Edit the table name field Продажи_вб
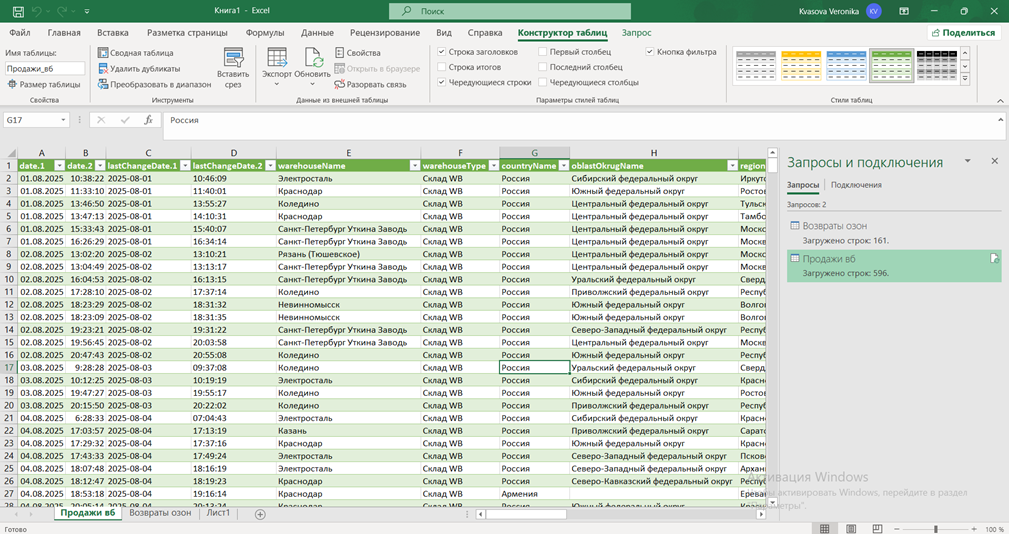1009x534 pixels. click(x=45, y=68)
